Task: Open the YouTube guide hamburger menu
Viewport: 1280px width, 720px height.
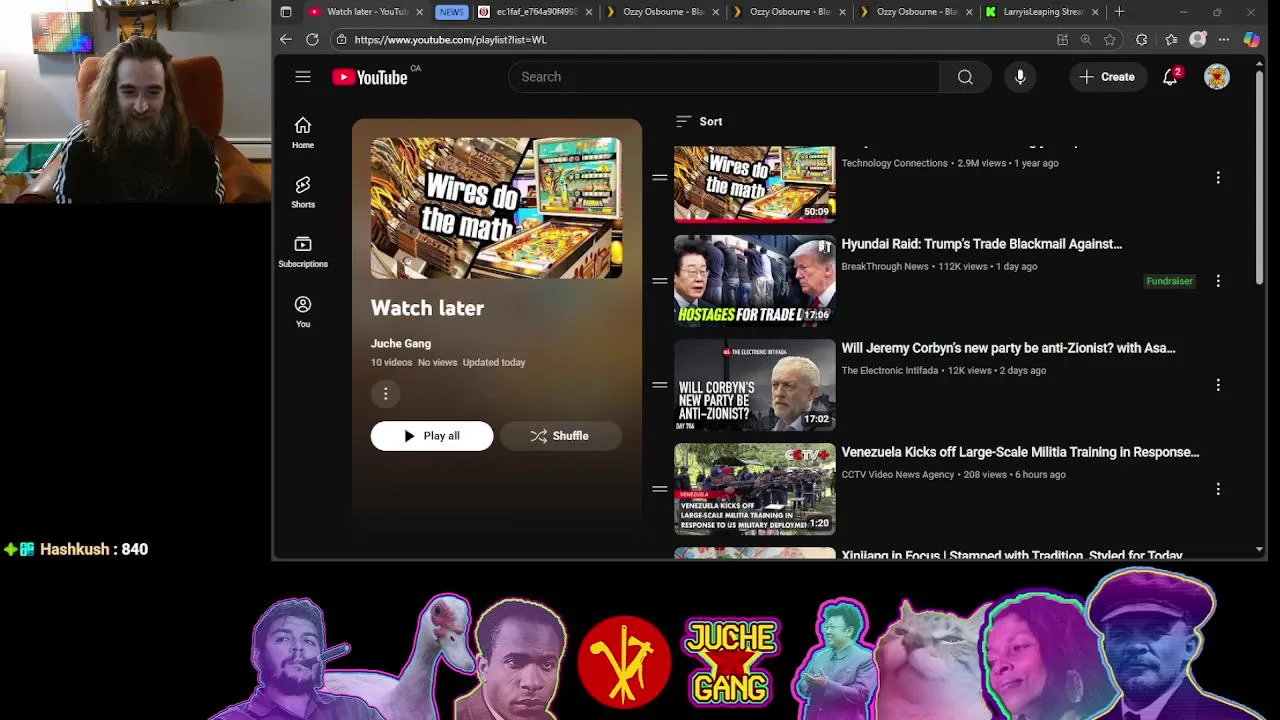Action: pos(303,77)
